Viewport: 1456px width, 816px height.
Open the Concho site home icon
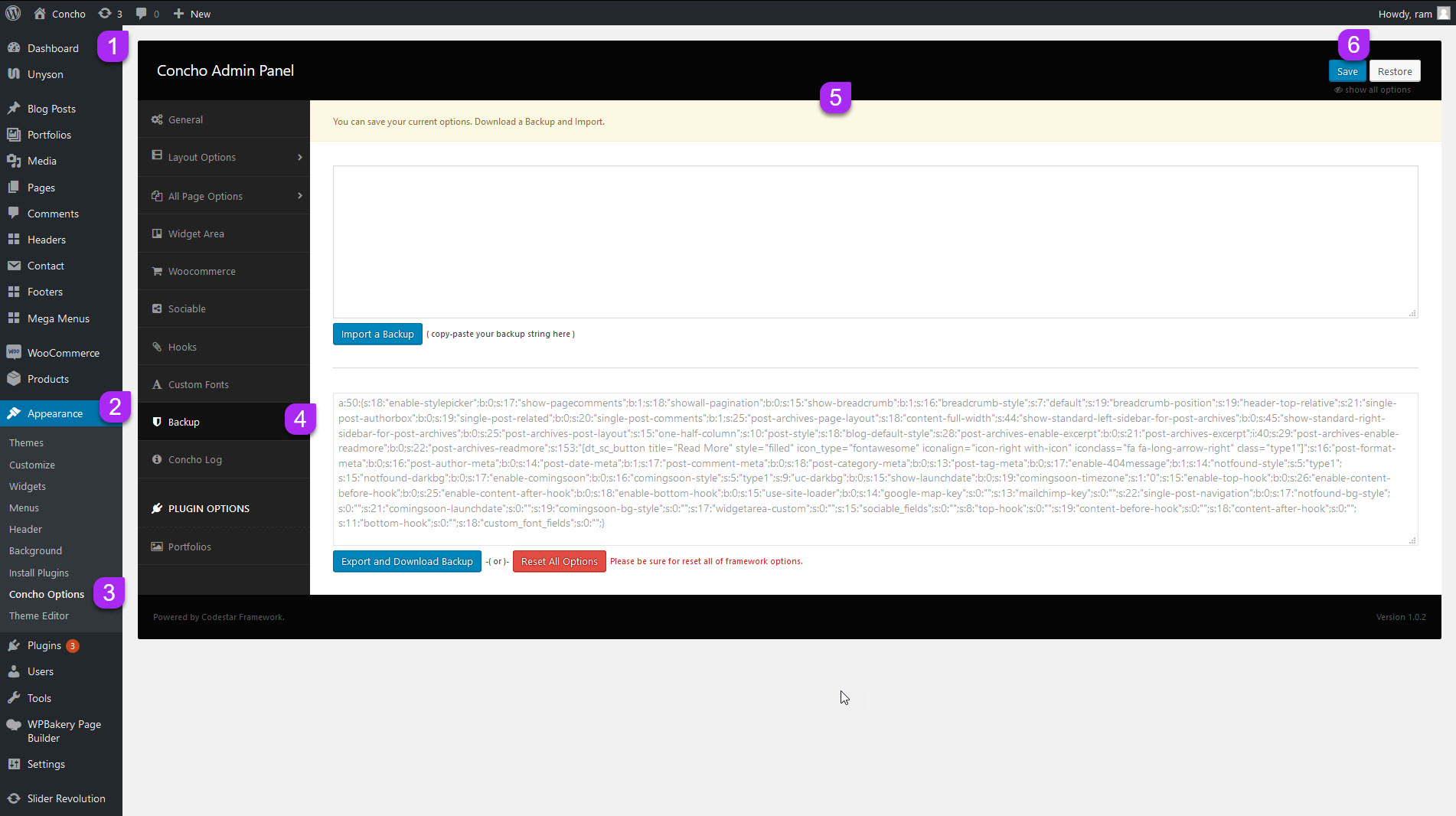(40, 13)
